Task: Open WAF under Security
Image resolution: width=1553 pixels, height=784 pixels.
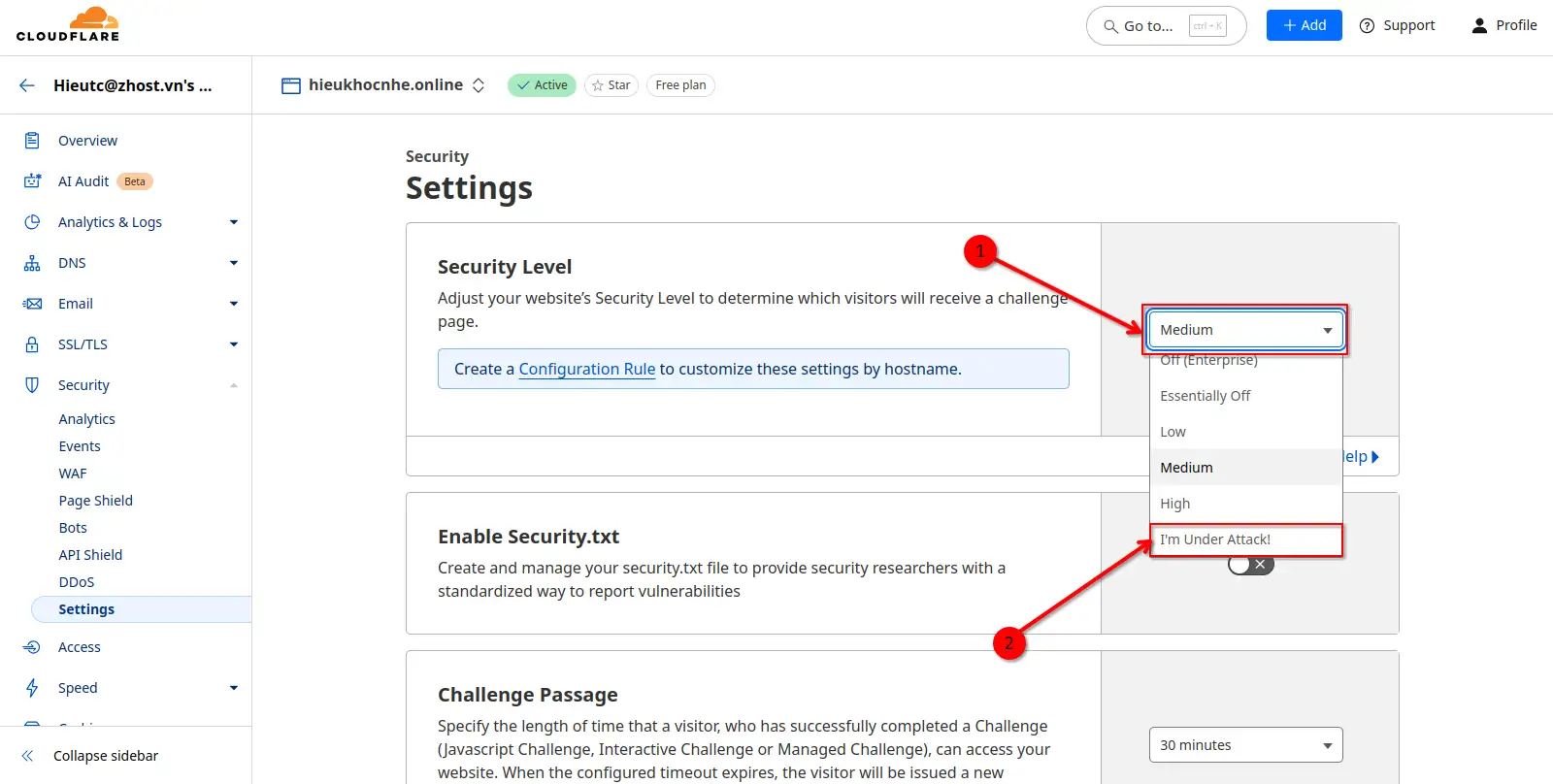Action: point(73,474)
